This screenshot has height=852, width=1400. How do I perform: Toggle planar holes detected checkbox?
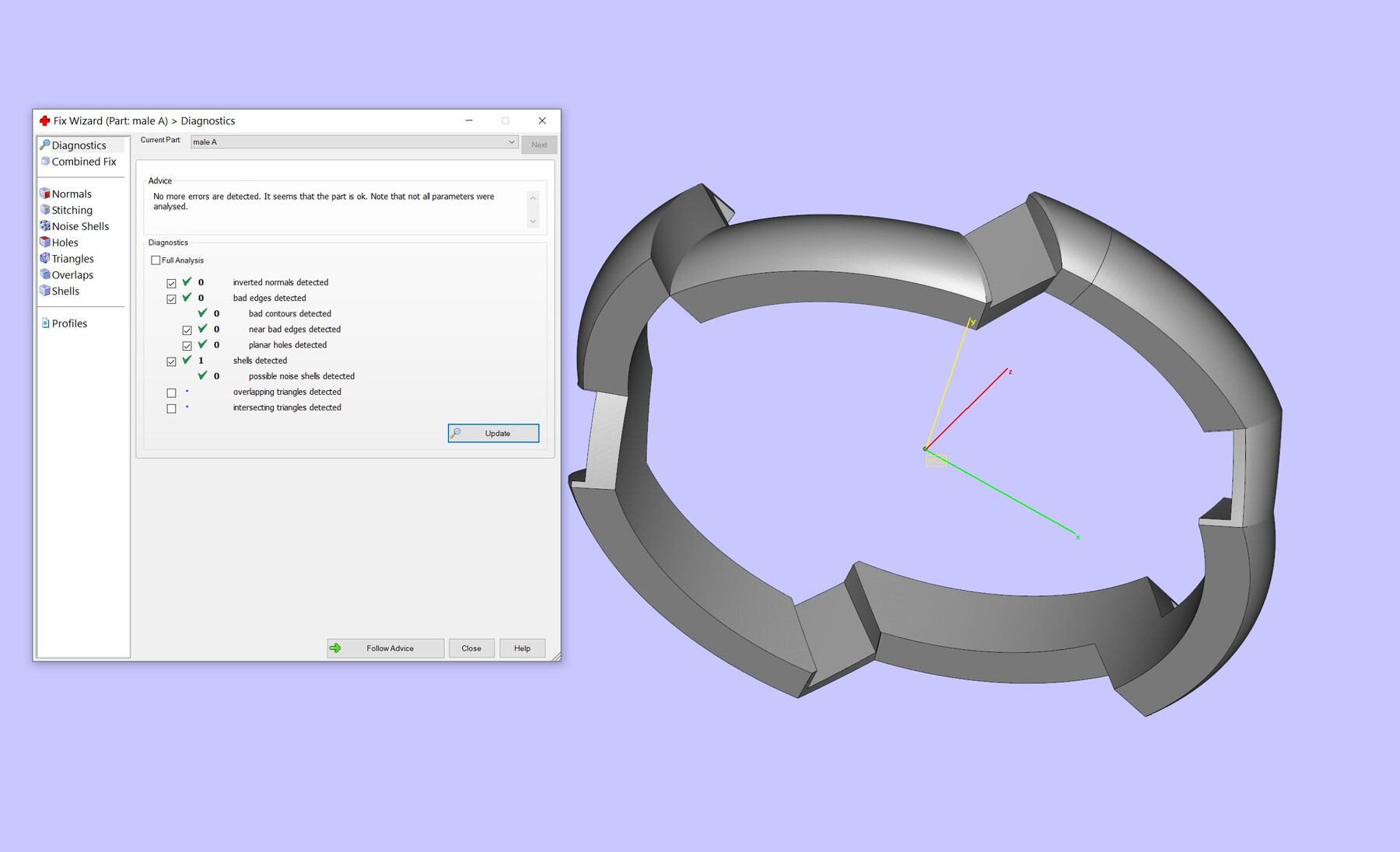pyautogui.click(x=187, y=345)
